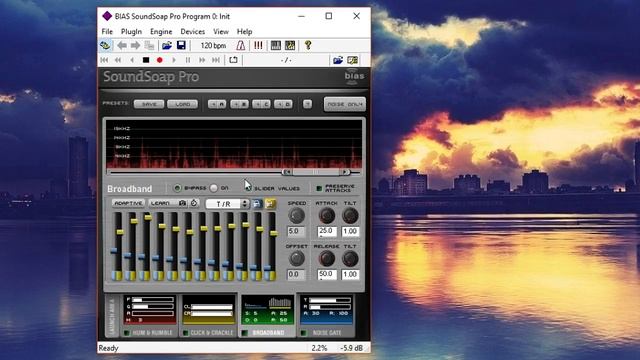Open the Help menu
This screenshot has height=360, width=640.
[244, 31]
